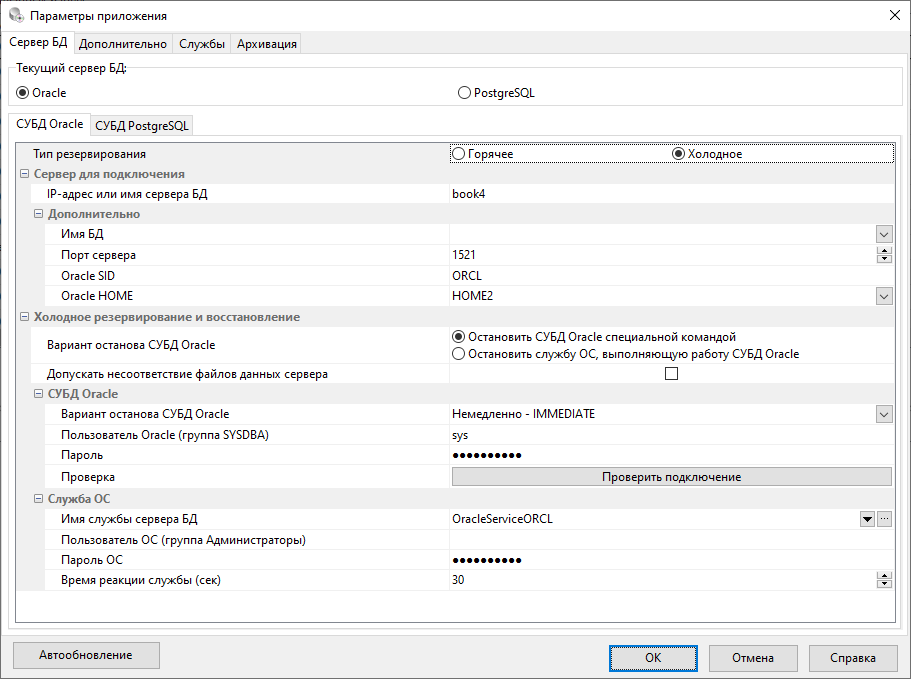The width and height of the screenshot is (911, 679).
Task: Switch to the Службы tab
Action: (x=202, y=44)
